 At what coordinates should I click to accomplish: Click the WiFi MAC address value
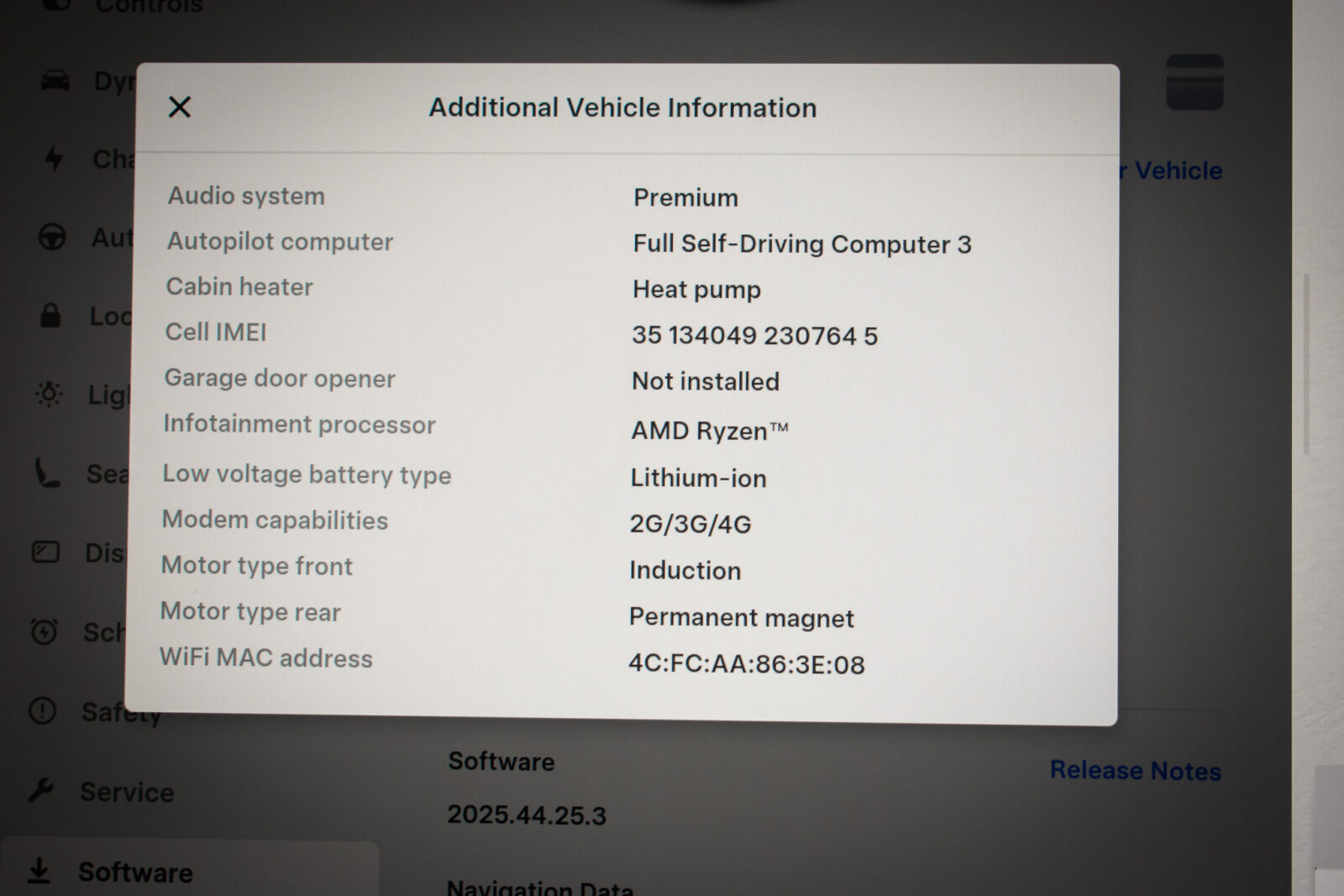[746, 664]
